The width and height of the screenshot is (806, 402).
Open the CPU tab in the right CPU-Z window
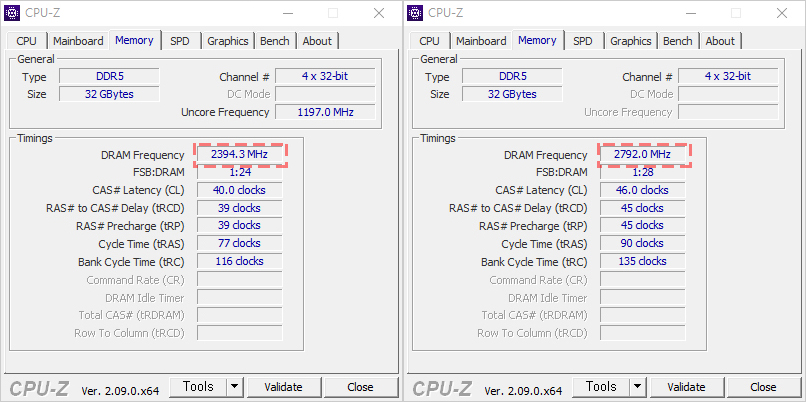click(430, 41)
